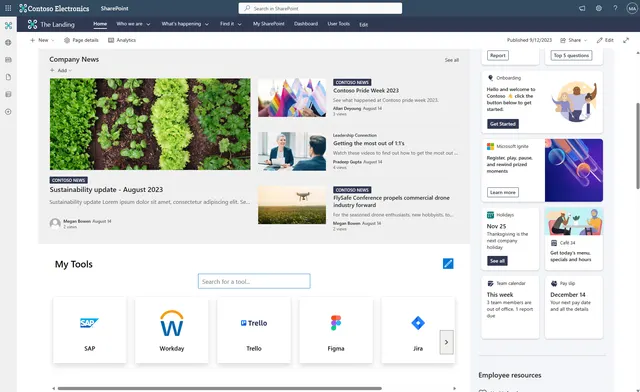Image resolution: width=640 pixels, height=392 pixels.
Task: Click the horizontal scrollbar at the bottom
Action: click(x=220, y=388)
